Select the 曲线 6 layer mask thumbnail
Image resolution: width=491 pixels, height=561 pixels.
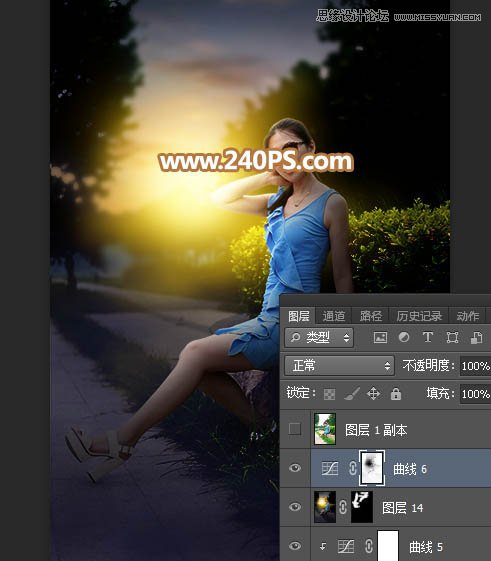pyautogui.click(x=372, y=468)
